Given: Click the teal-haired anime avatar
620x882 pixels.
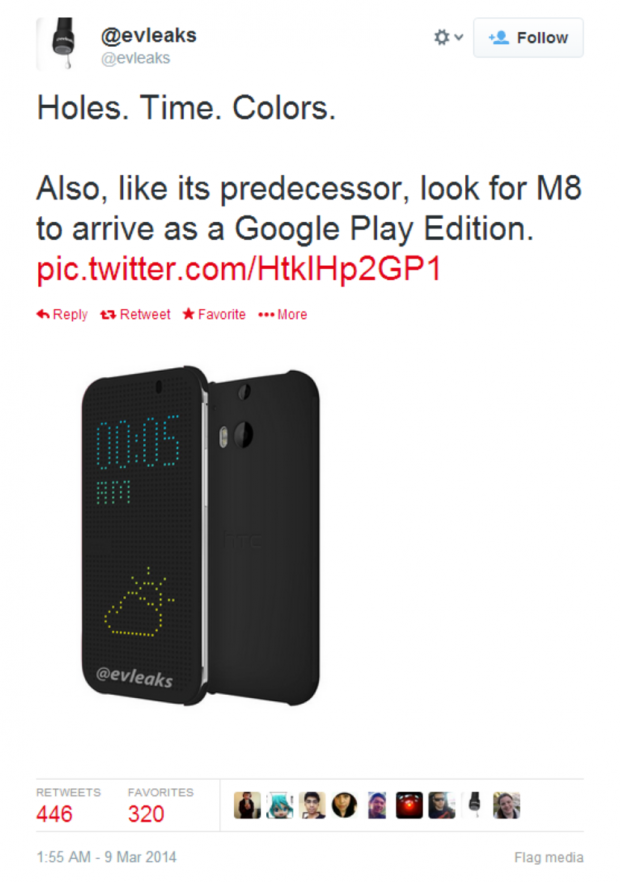Looking at the screenshot, I should pos(280,805).
